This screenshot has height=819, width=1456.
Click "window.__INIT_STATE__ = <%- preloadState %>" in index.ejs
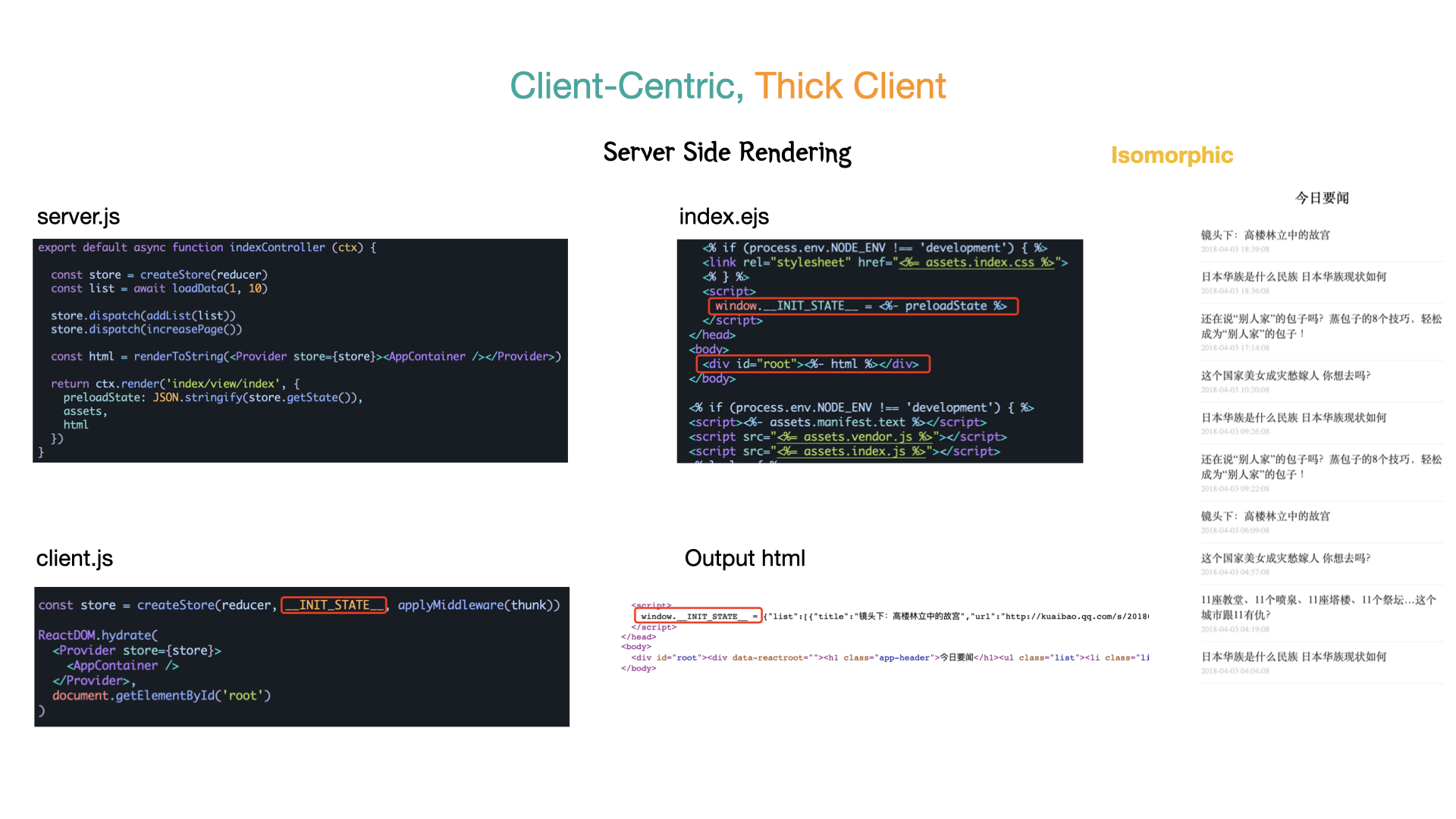point(861,306)
